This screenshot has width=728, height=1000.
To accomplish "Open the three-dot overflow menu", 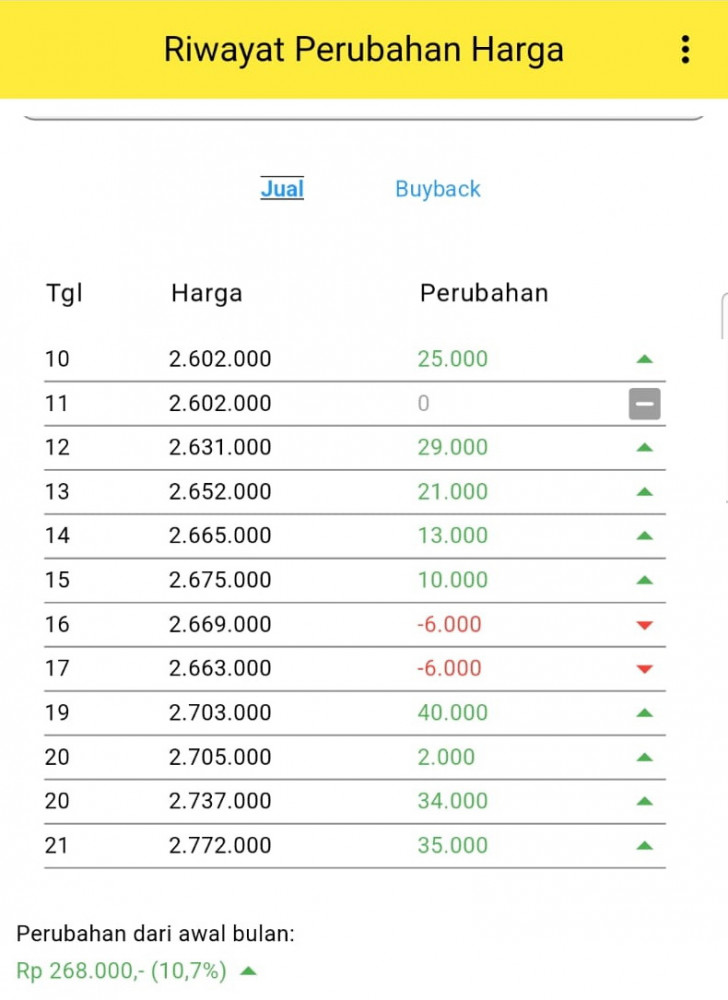I will point(685,49).
